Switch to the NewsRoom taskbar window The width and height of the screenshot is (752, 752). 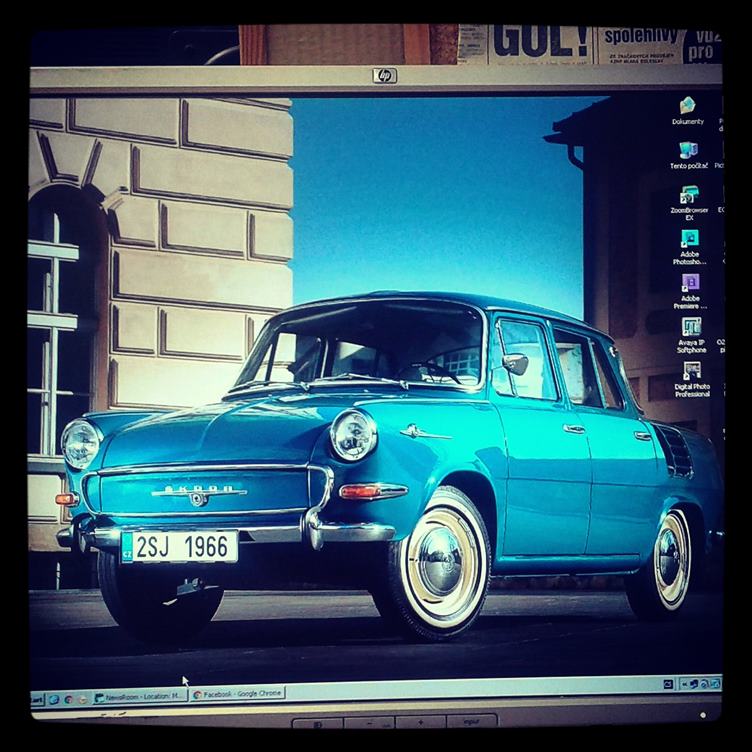pos(140,696)
